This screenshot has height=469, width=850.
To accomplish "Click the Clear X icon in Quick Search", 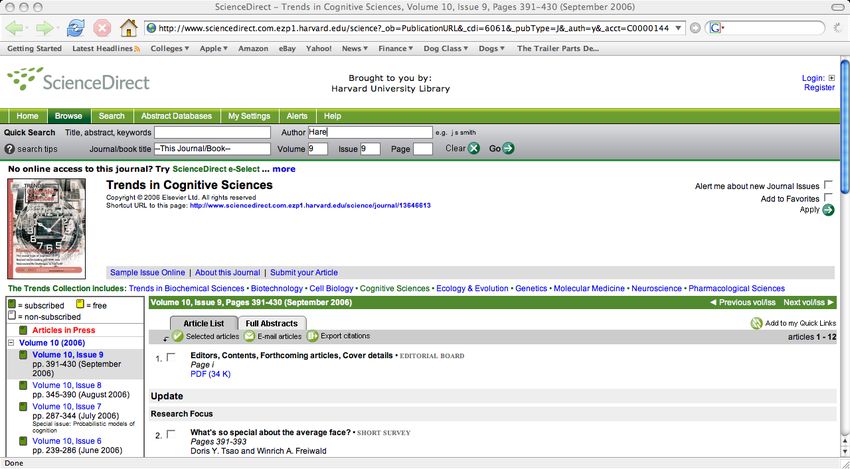I will tap(474, 149).
